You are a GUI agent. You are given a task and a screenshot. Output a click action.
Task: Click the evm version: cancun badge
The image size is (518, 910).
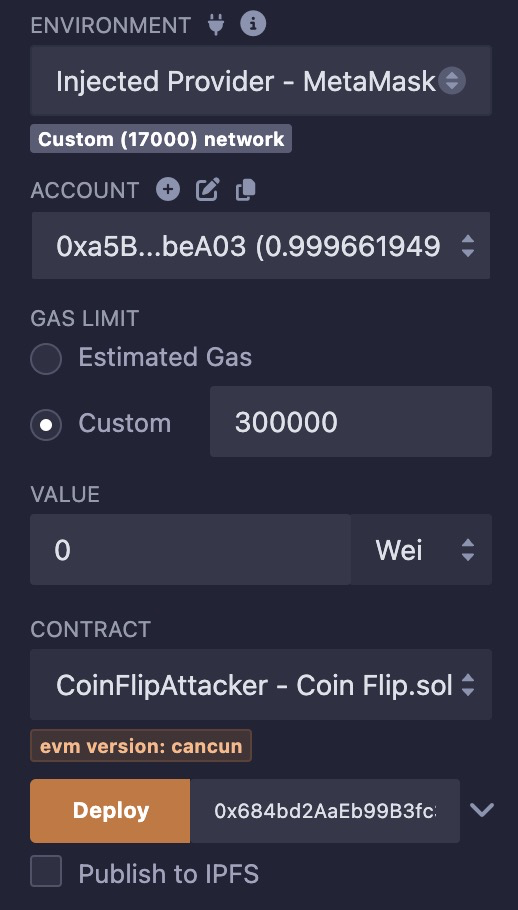(141, 746)
